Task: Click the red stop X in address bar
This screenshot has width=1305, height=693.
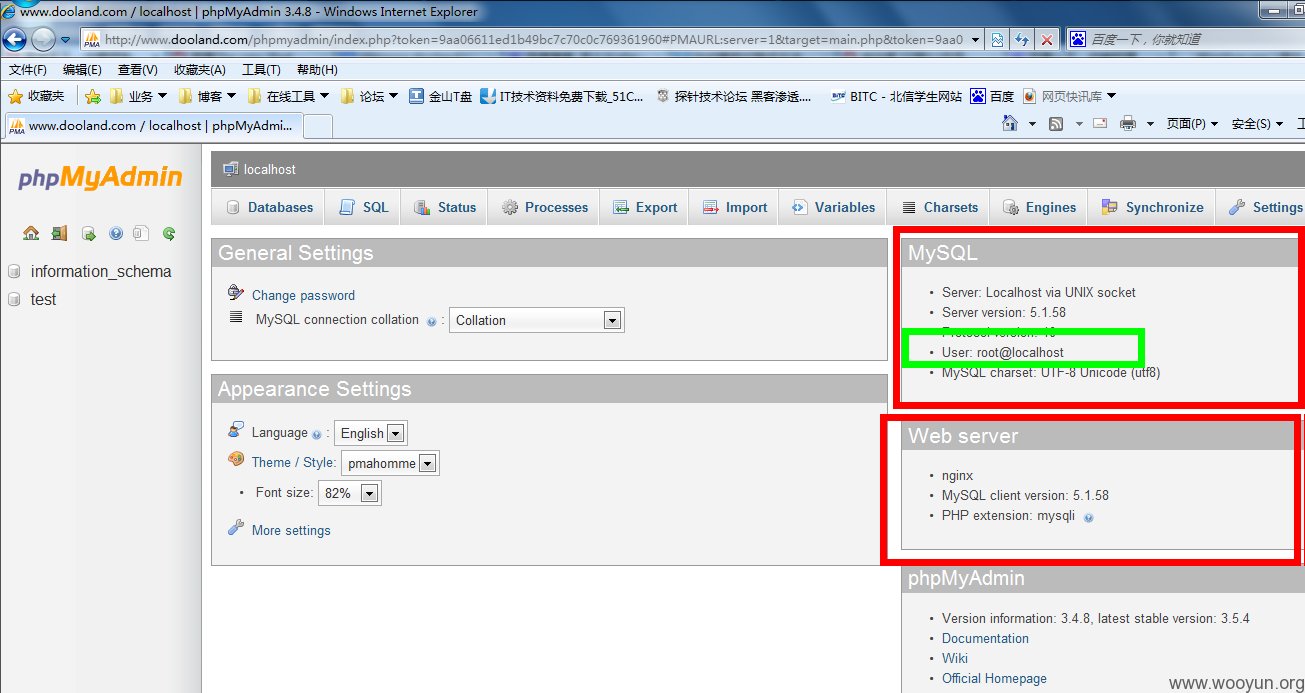Action: pyautogui.click(x=1047, y=40)
